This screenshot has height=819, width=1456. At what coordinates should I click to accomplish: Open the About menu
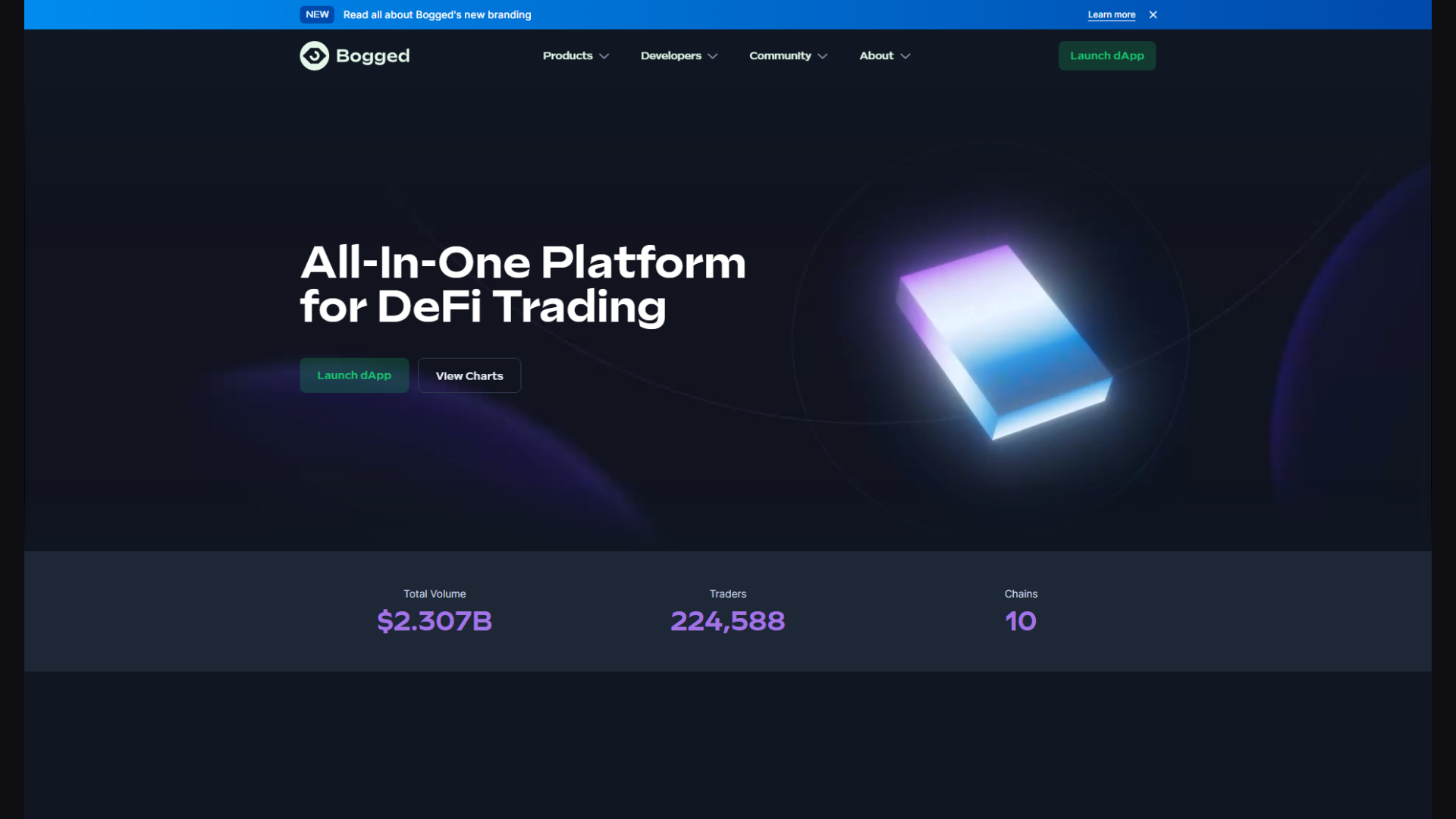click(884, 55)
